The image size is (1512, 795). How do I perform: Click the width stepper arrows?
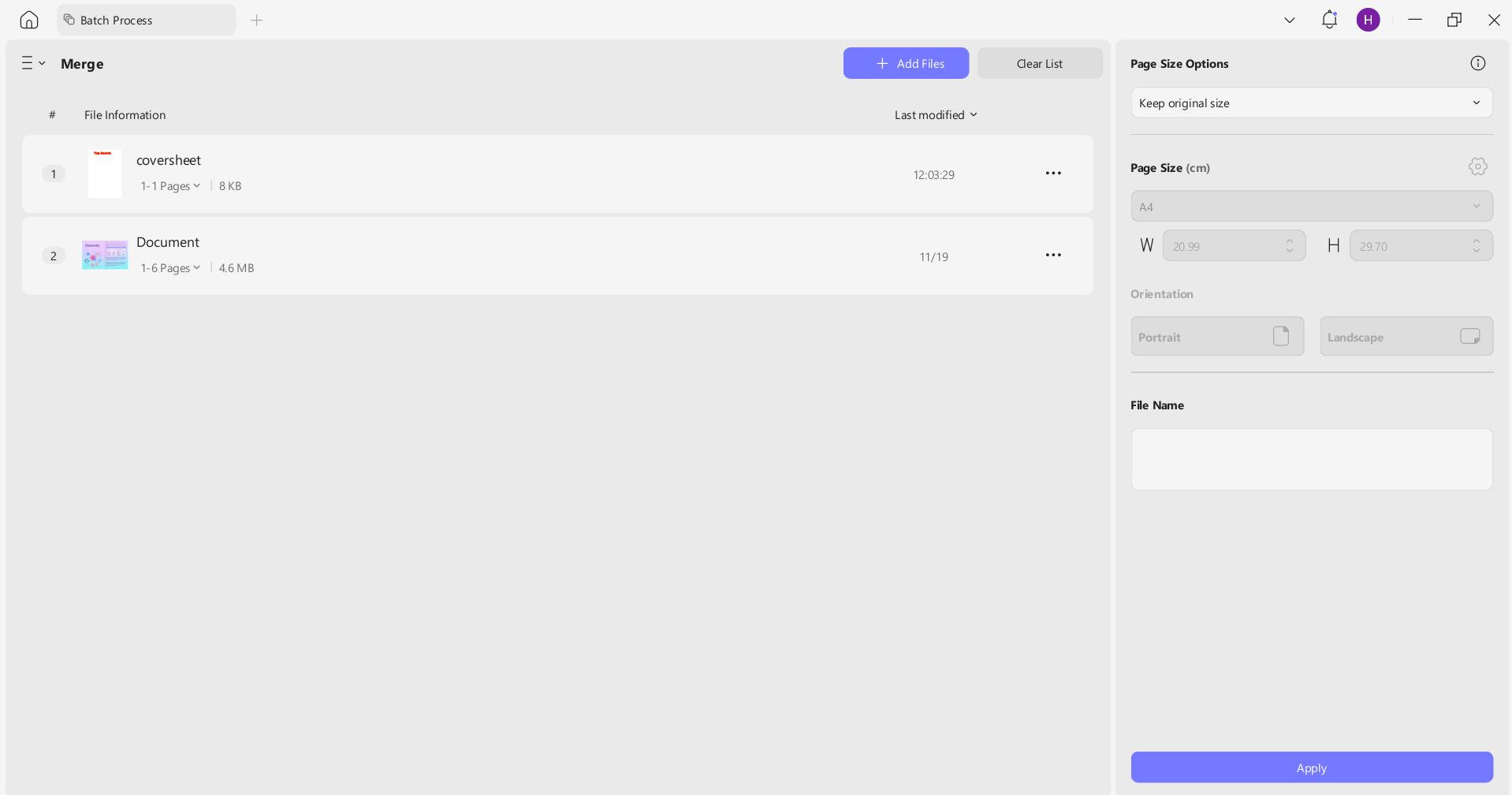pyautogui.click(x=1290, y=246)
